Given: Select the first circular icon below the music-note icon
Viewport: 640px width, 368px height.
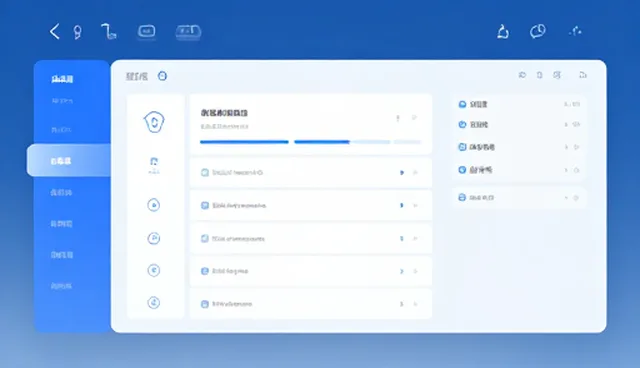Looking at the screenshot, I should pos(153,205).
